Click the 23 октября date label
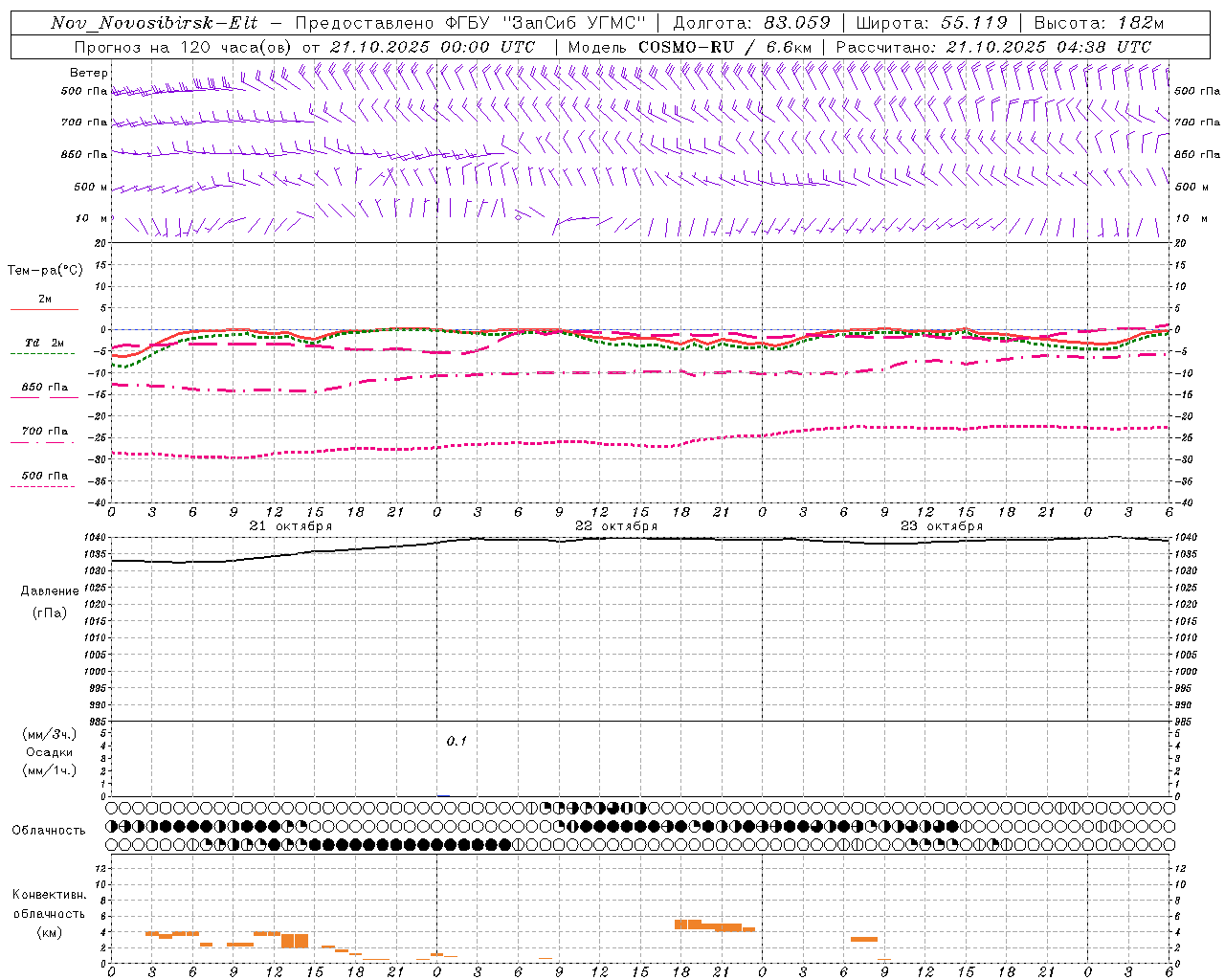 [x=942, y=526]
